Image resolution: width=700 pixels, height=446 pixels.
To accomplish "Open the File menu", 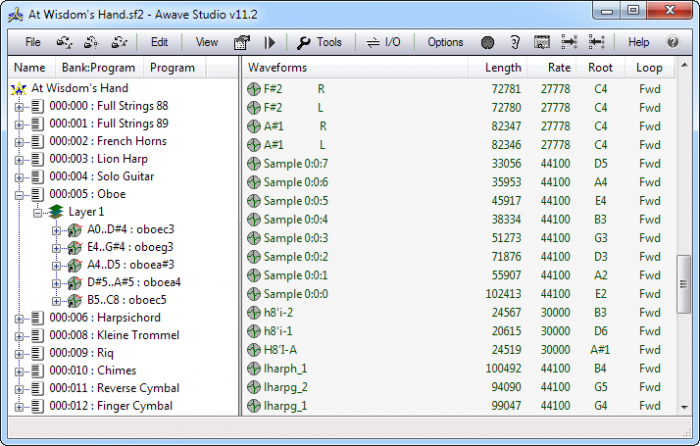I will click(x=33, y=43).
